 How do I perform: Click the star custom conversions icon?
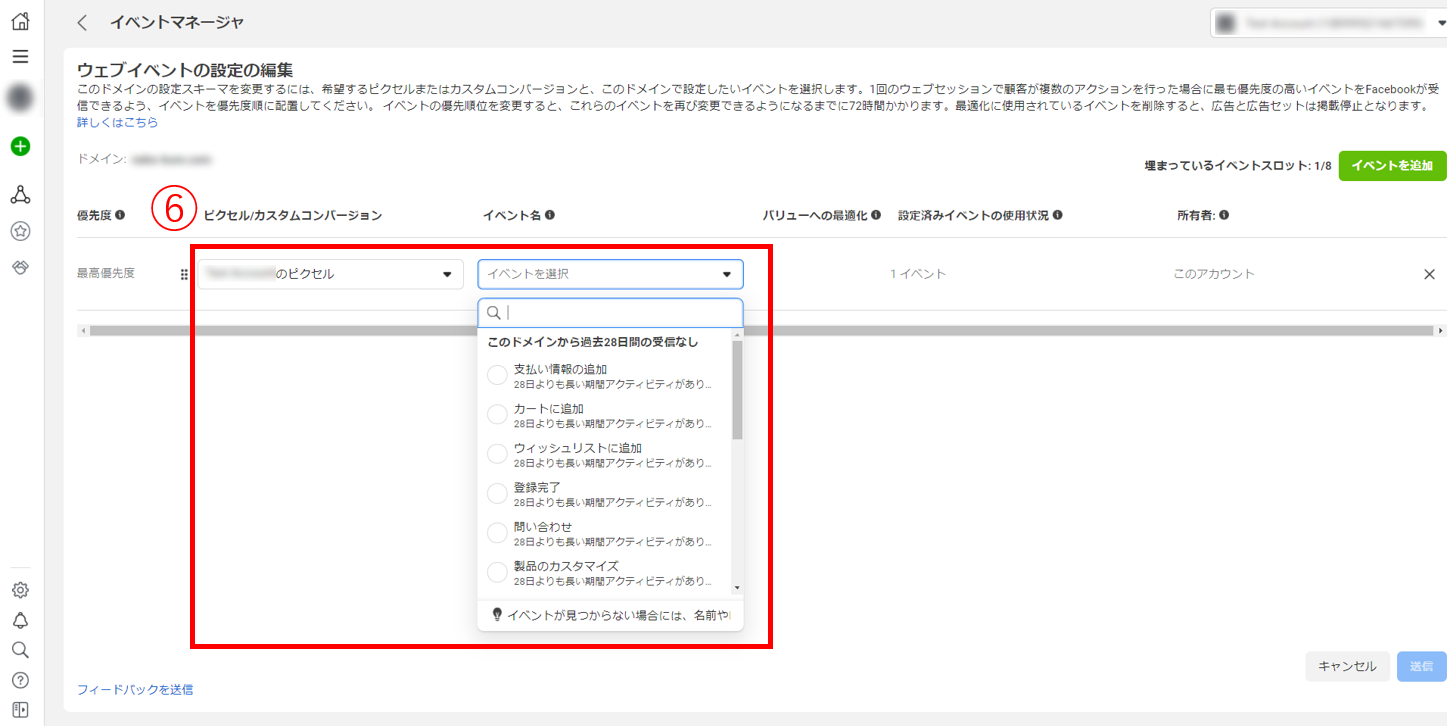[x=20, y=231]
